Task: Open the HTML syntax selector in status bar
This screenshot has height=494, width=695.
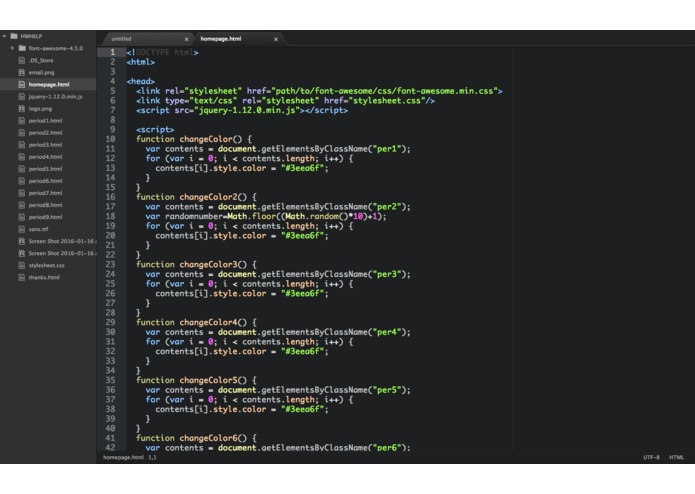Action: [676, 457]
